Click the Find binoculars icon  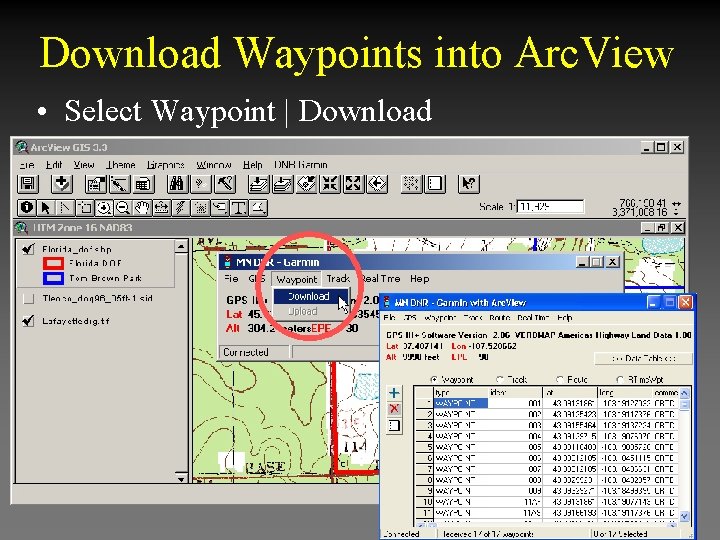[177, 184]
